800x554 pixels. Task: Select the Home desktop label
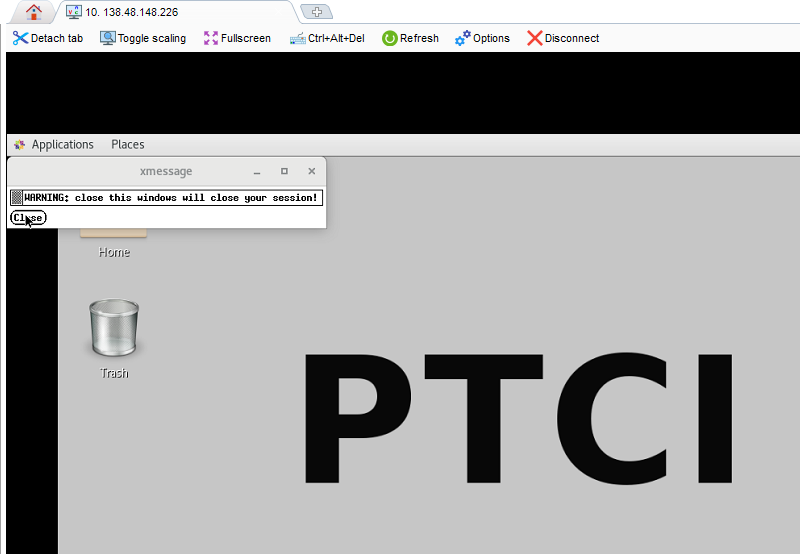(114, 253)
